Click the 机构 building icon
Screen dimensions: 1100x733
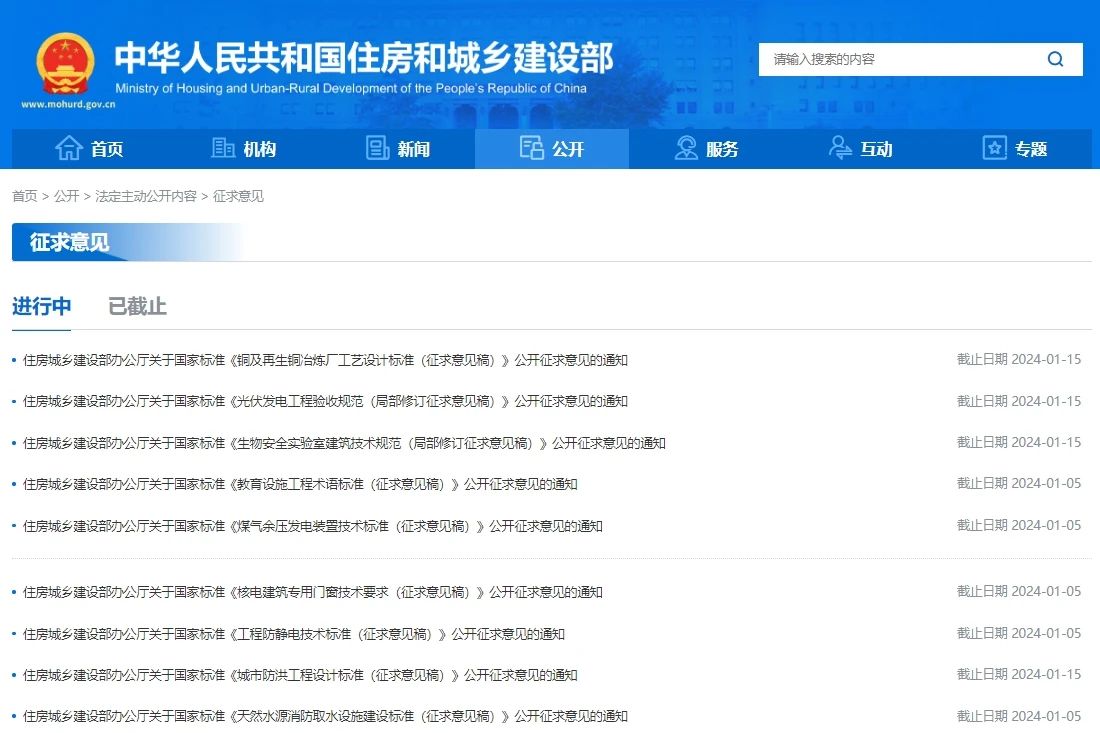[223, 148]
